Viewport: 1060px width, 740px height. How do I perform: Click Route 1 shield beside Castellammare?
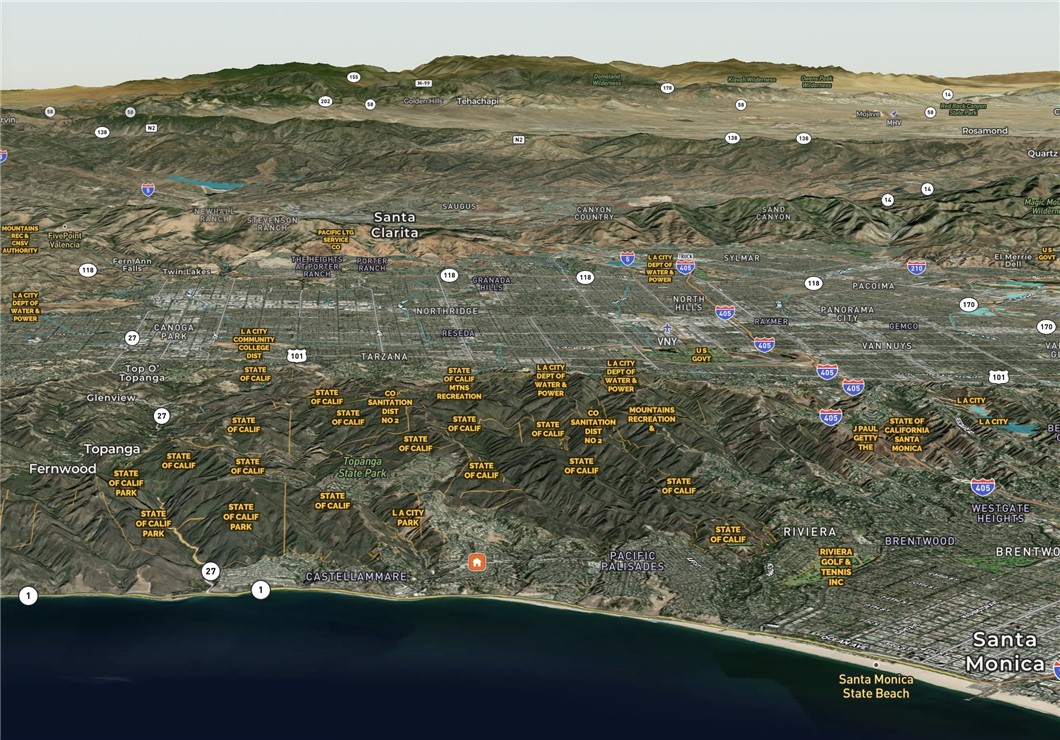[x=261, y=590]
